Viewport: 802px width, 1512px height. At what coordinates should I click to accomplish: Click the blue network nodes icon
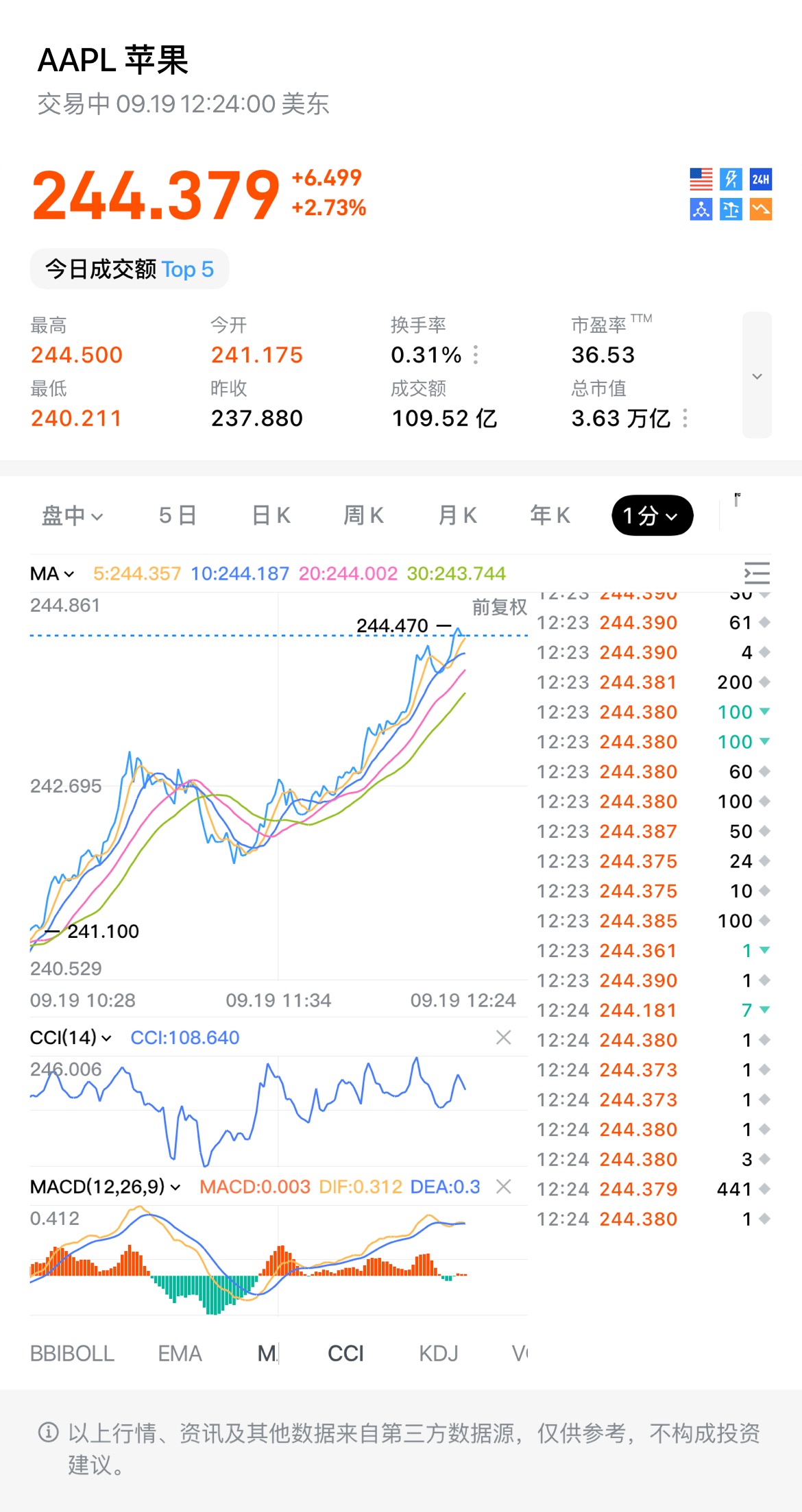[701, 210]
